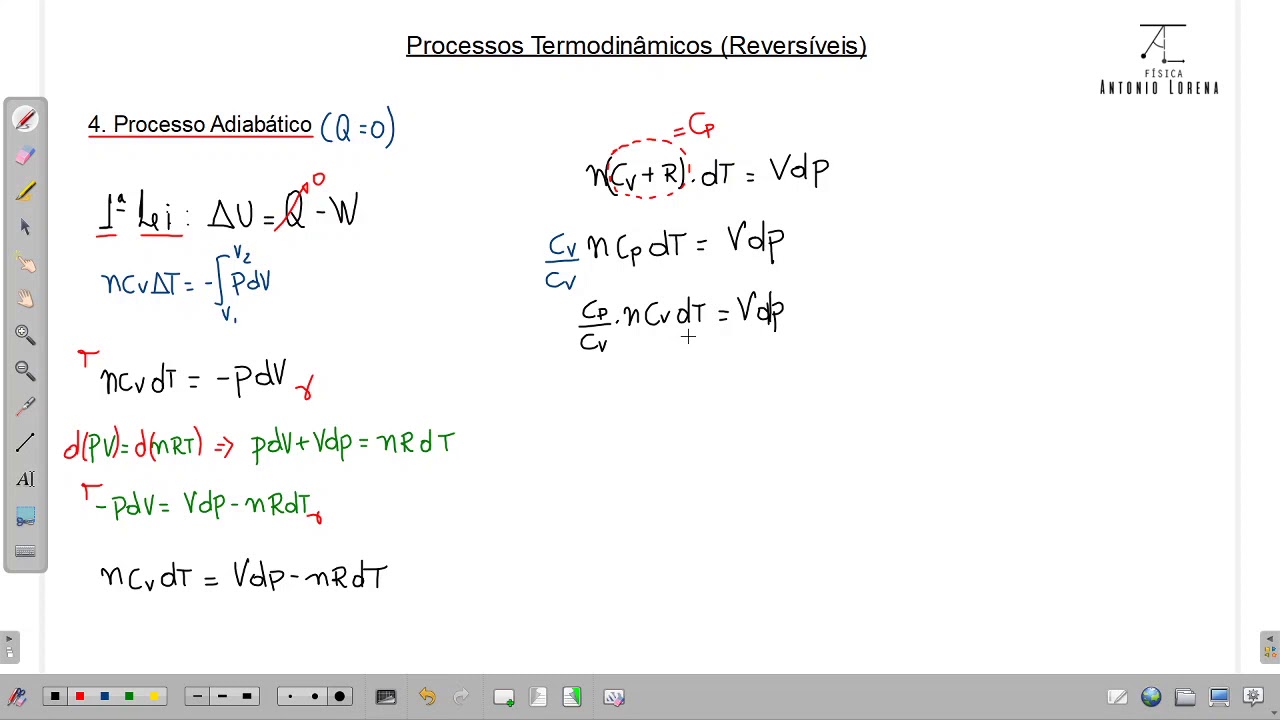Pick the green ink color
This screenshot has width=1280, height=720.
click(x=129, y=697)
